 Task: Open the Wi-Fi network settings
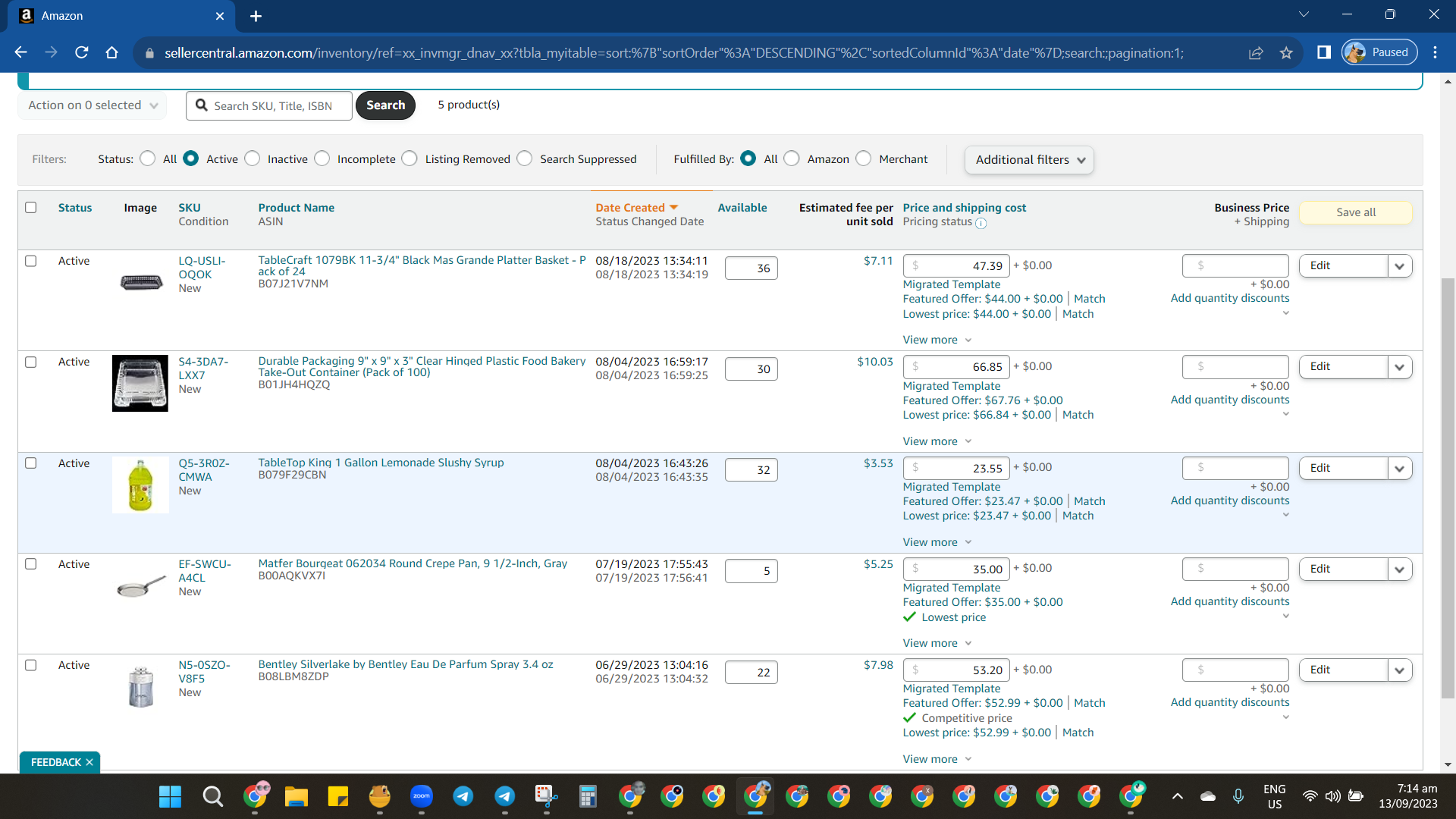(x=1310, y=796)
